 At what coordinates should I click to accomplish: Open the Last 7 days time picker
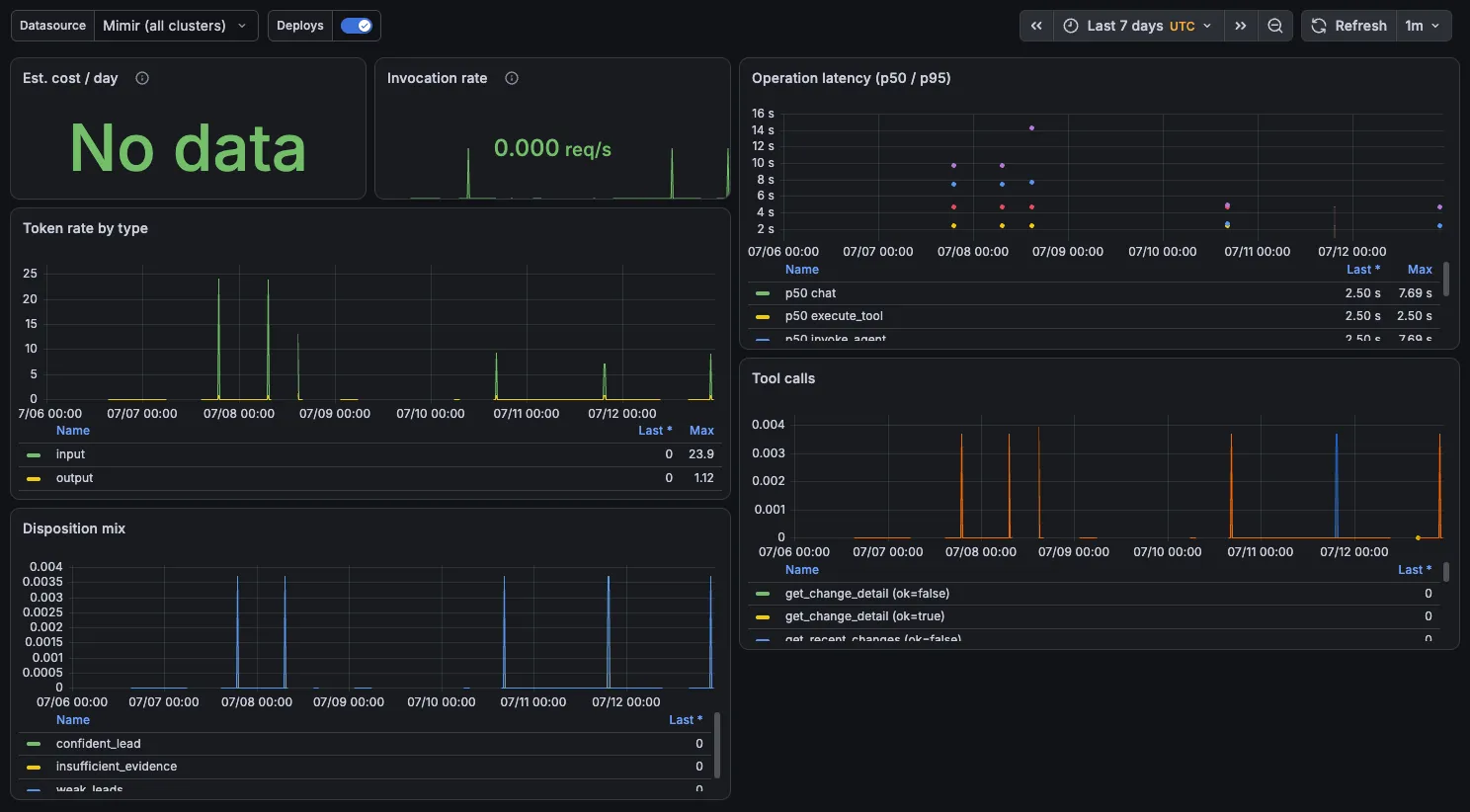(x=1139, y=26)
